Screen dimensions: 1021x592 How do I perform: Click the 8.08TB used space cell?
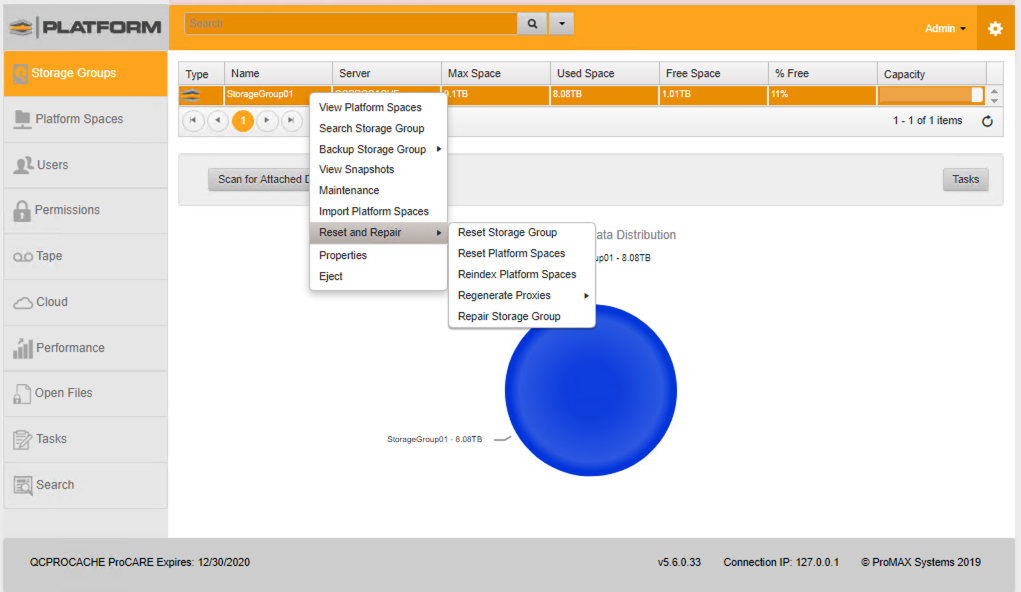click(x=604, y=94)
